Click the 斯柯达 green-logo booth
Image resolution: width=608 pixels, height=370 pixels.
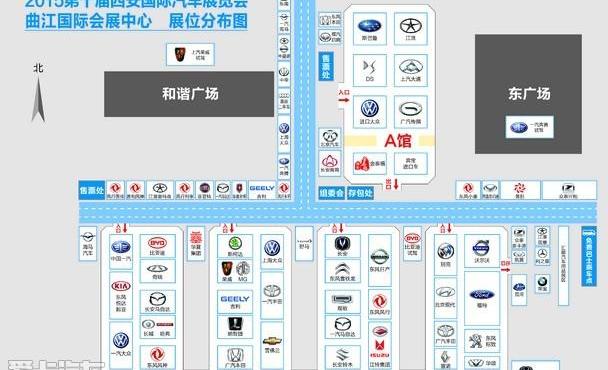235,246
